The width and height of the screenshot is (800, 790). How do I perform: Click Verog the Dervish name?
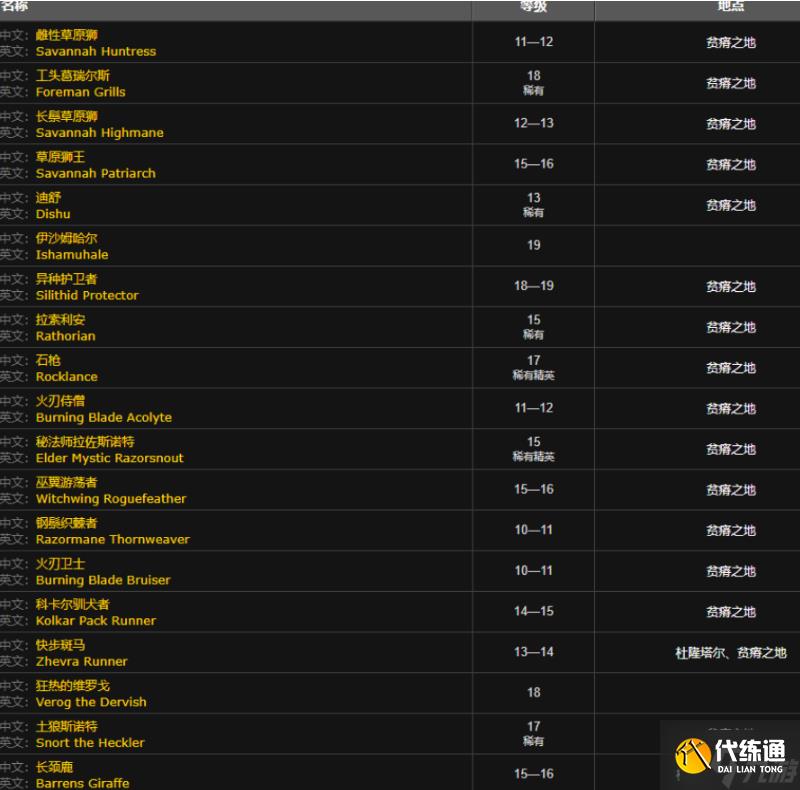click(91, 702)
